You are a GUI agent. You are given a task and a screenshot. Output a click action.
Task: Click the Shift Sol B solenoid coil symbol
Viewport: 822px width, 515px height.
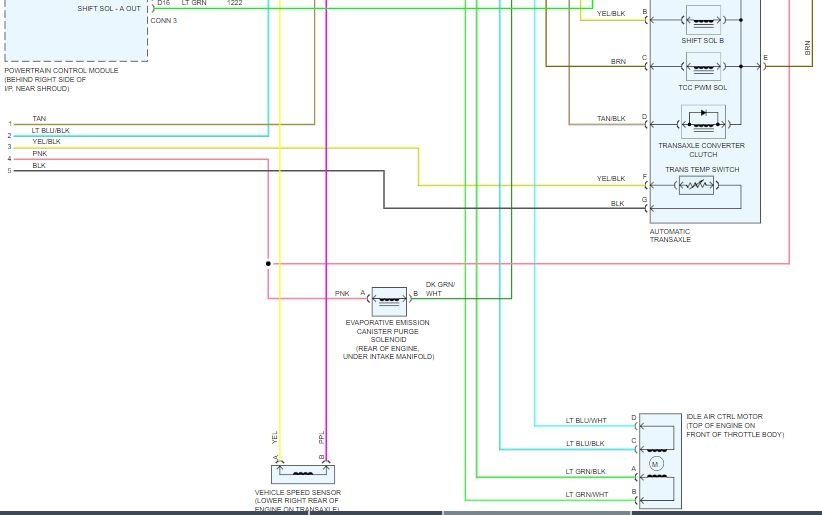click(x=703, y=20)
